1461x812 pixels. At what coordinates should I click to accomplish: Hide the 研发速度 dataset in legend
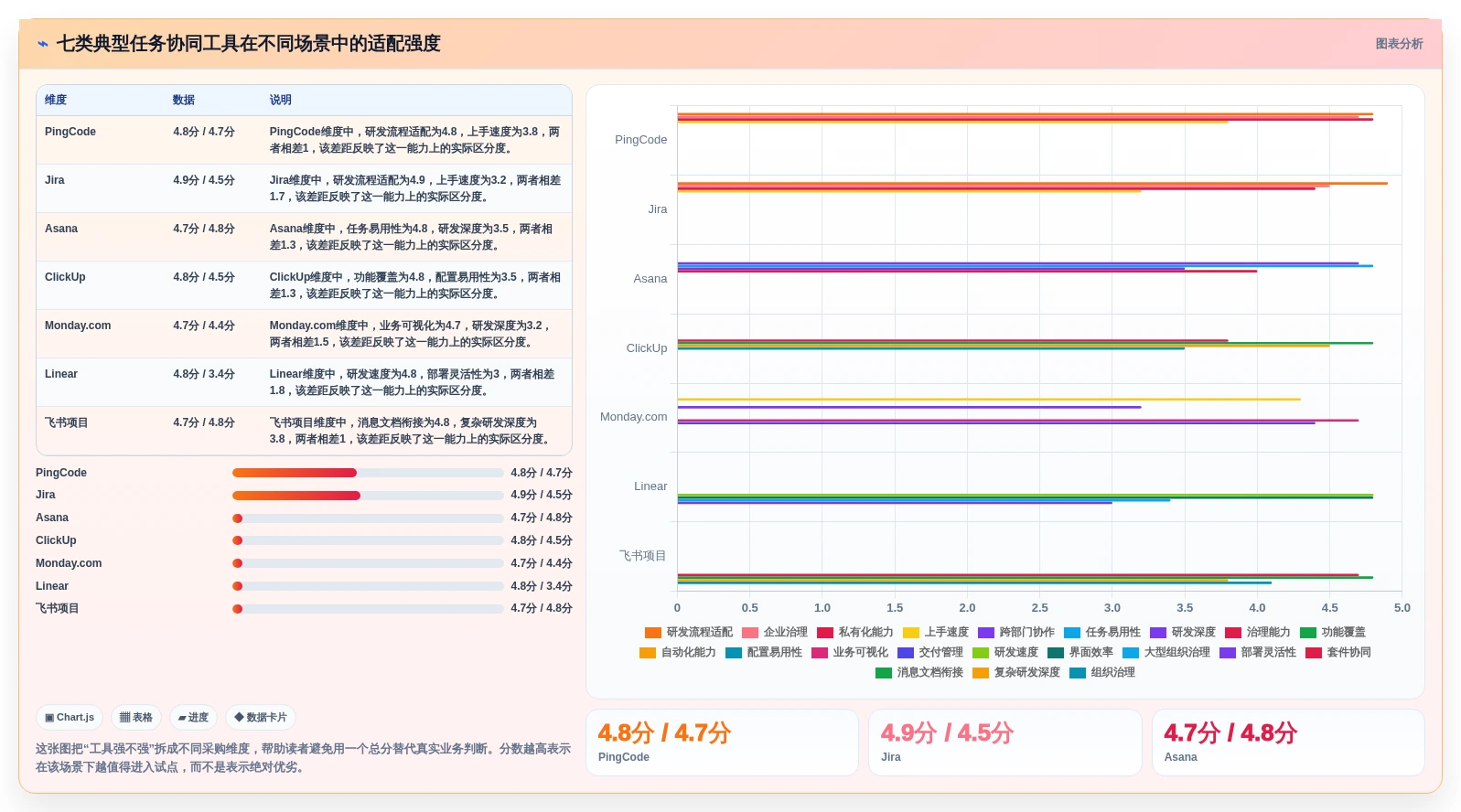pyautogui.click(x=1005, y=653)
